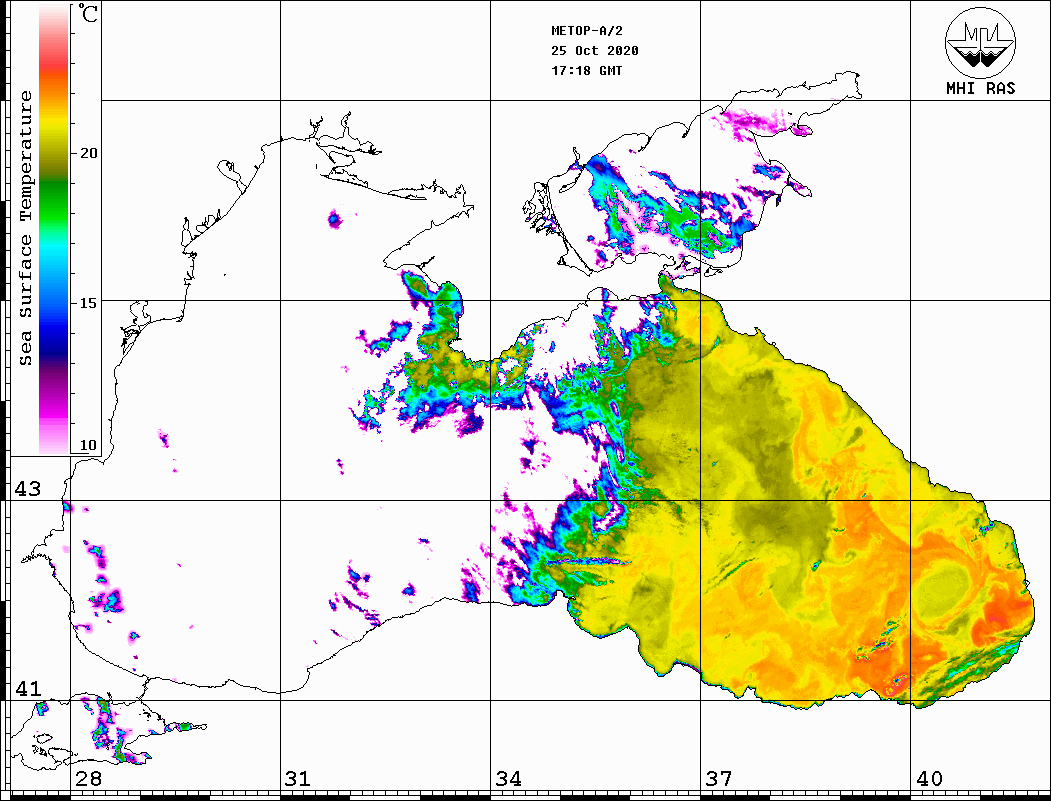Click the date '25 Oct 2020'
The height and width of the screenshot is (801, 1051).
pos(595,51)
